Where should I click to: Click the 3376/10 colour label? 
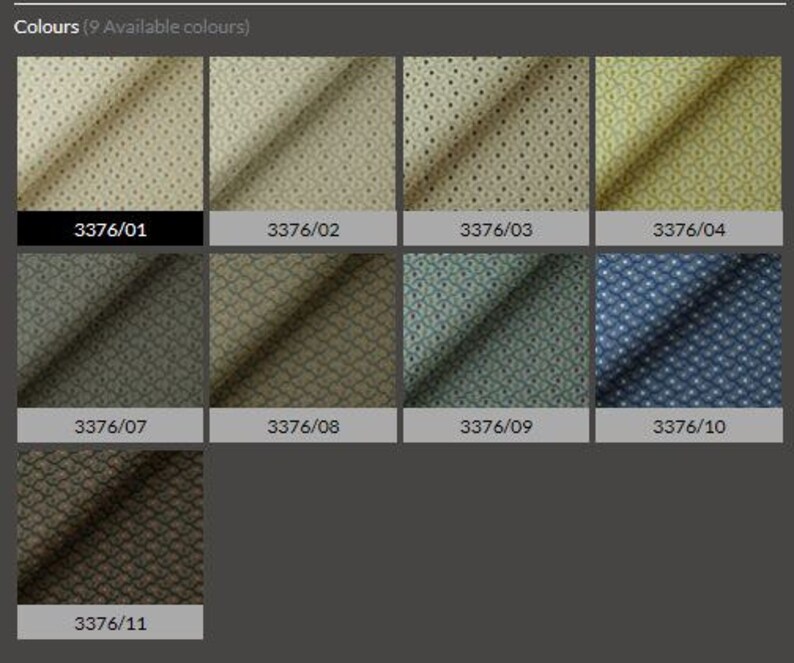(689, 426)
